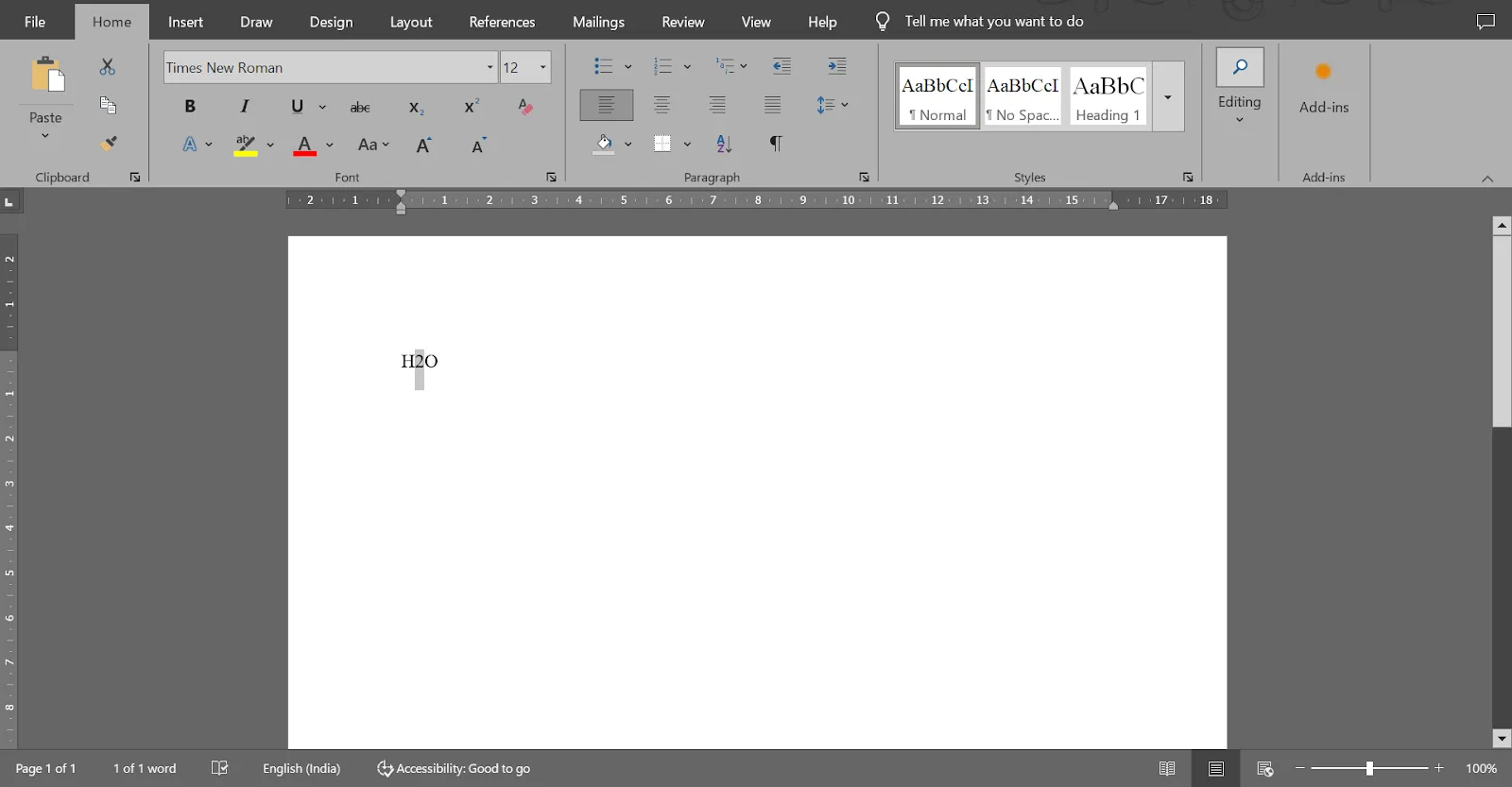
Task: Apply the Heading 1 style
Action: point(1108,96)
